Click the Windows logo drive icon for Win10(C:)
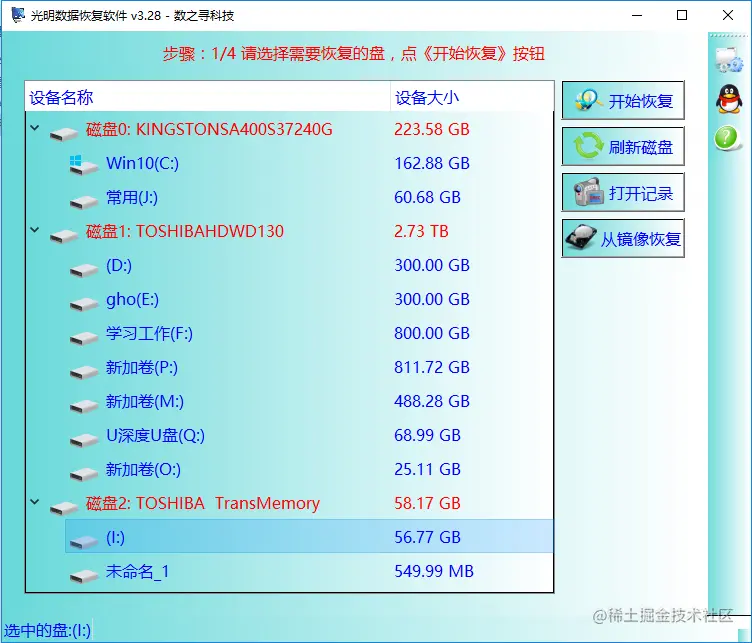 pyautogui.click(x=83, y=164)
